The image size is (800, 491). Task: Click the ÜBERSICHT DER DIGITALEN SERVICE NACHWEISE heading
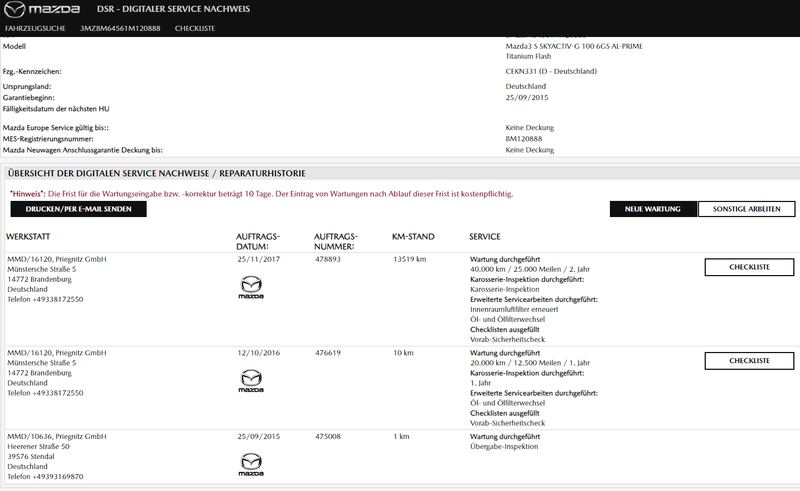coord(157,174)
